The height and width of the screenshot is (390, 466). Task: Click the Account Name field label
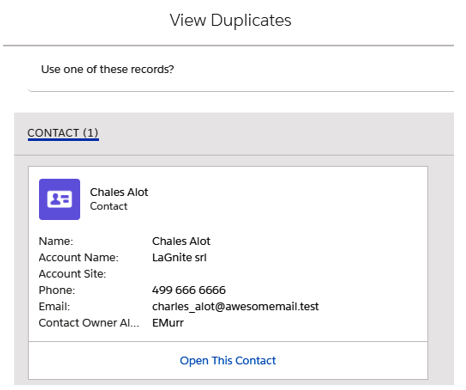[79, 257]
